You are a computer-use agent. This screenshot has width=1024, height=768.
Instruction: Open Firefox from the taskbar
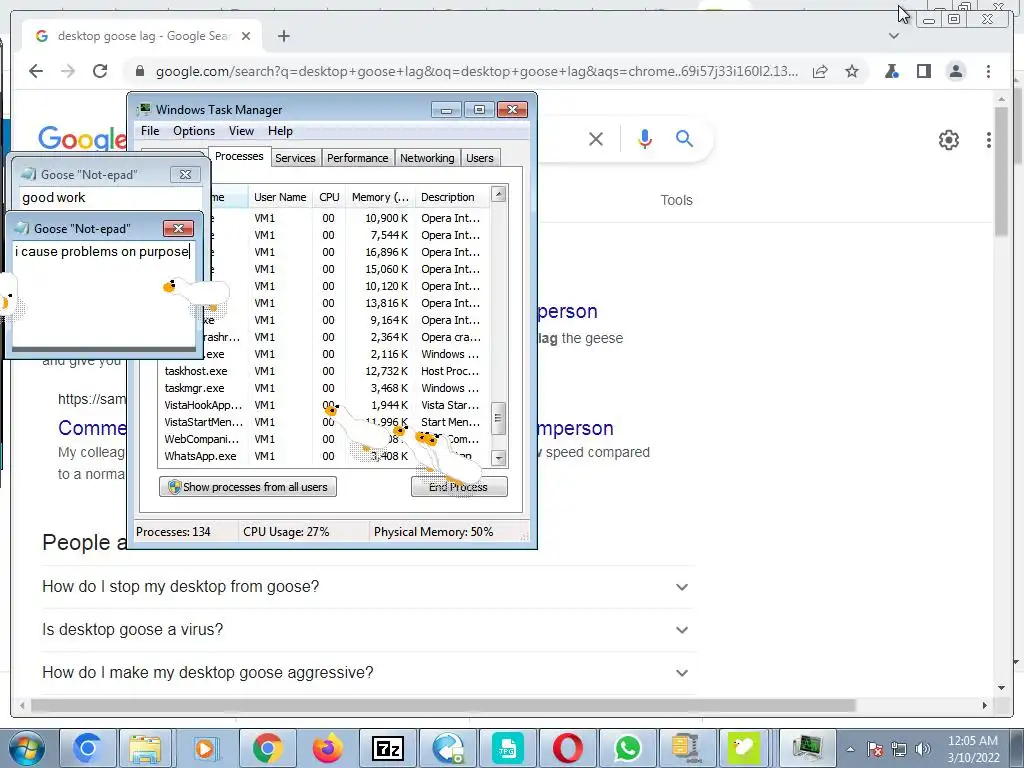(327, 748)
